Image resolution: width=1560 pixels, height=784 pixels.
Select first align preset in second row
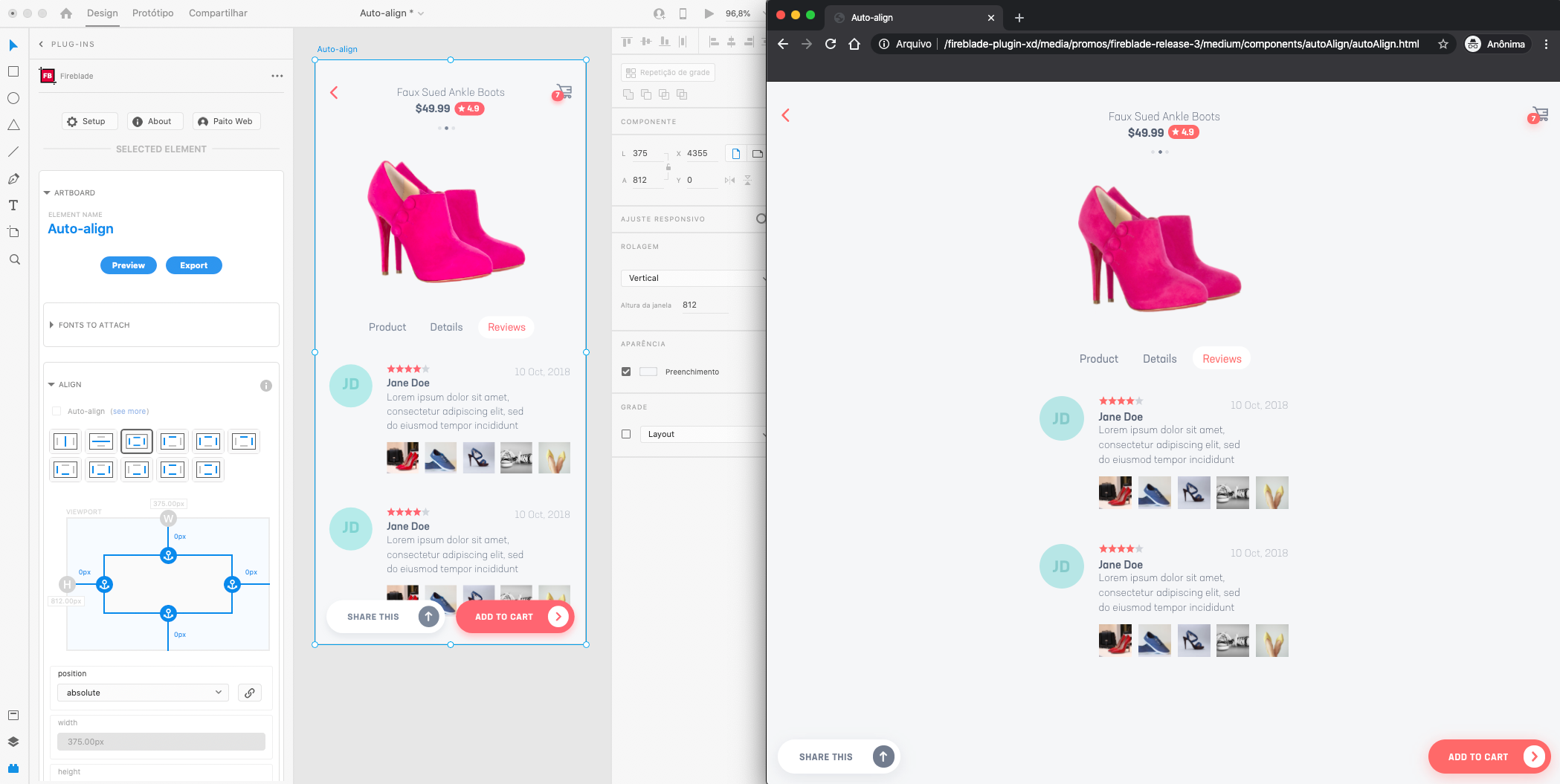(x=65, y=470)
